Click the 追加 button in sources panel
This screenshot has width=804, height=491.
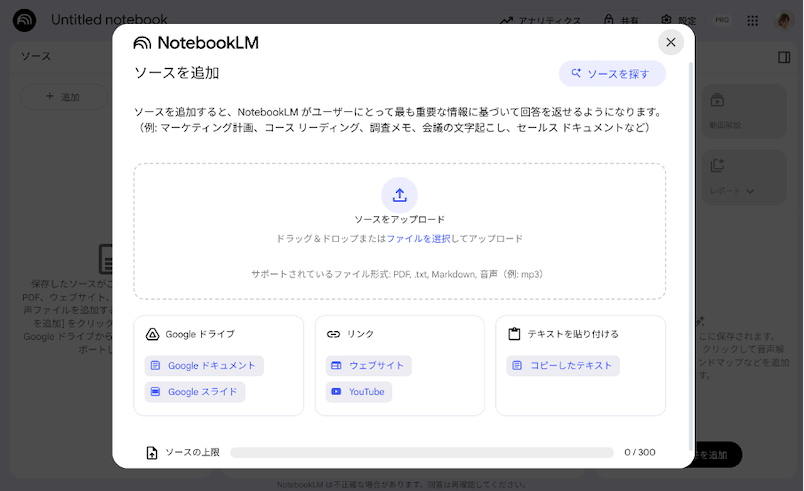64,97
